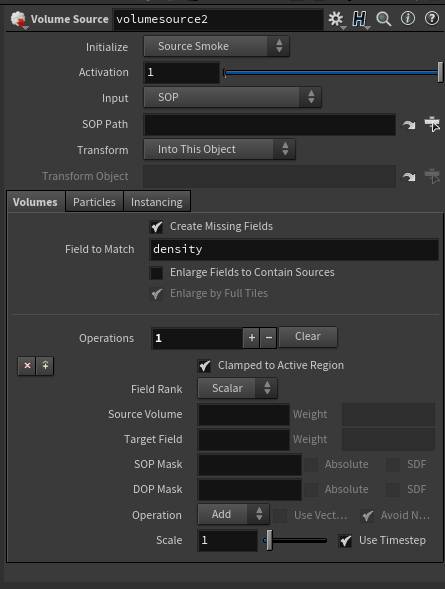Click the Field to Match label
Viewport: 445px width, 589px height.
tap(100, 249)
